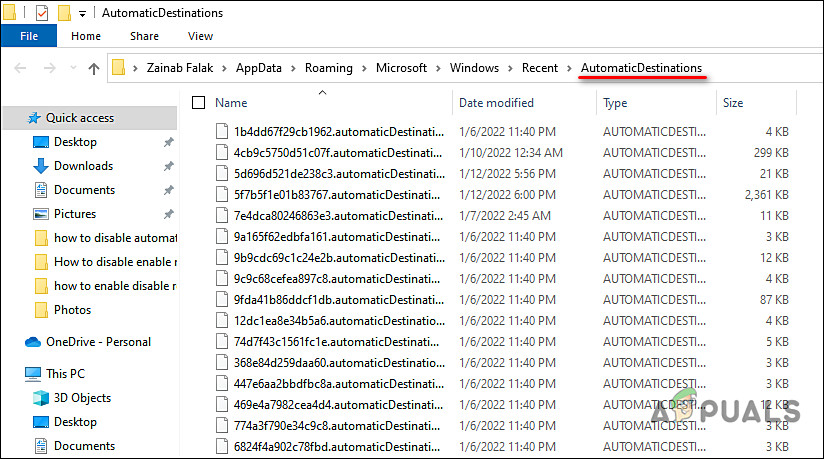Screen dimensions: 824x459
Task: Navigate to AppData in breadcrumb
Action: point(259,68)
